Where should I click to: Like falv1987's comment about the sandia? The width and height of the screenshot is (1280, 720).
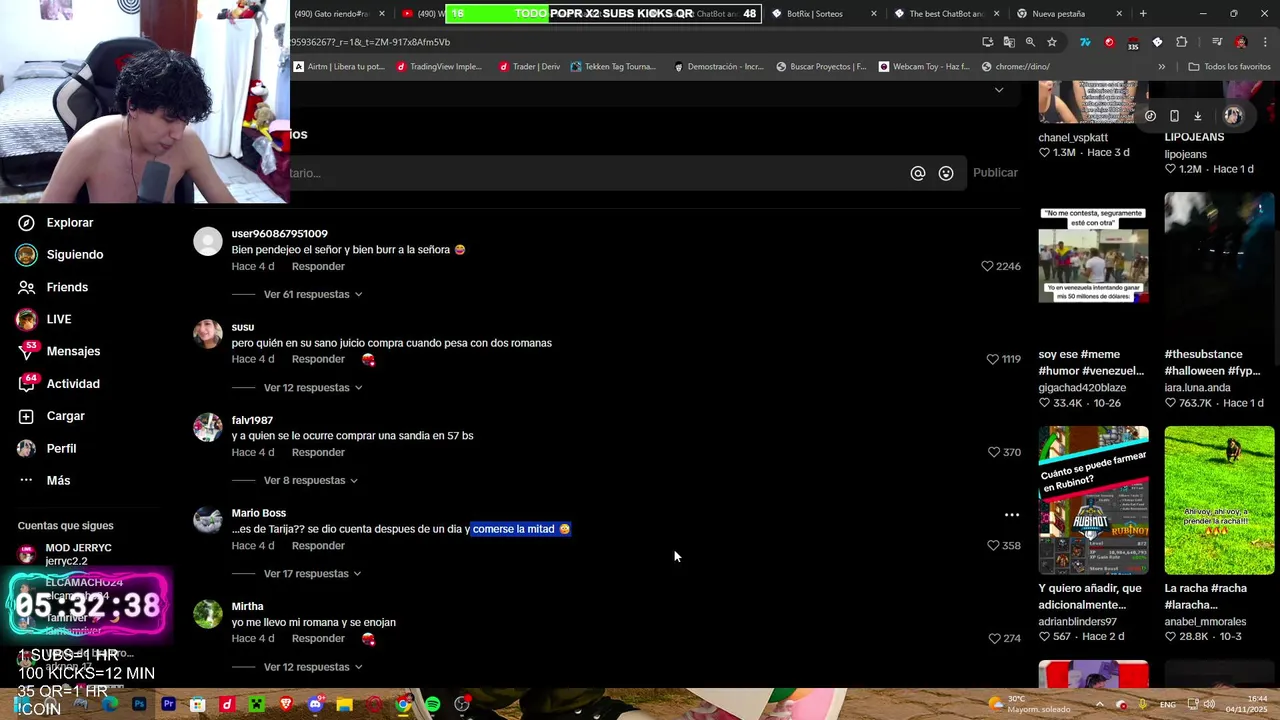[x=993, y=452]
